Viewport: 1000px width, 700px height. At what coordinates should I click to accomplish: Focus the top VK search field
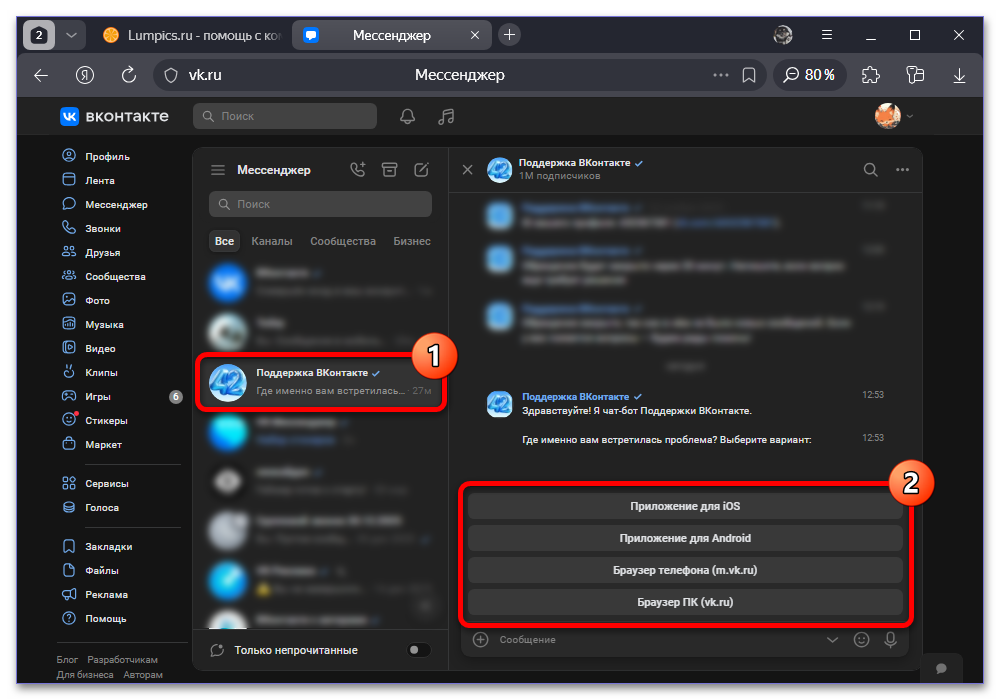click(284, 116)
